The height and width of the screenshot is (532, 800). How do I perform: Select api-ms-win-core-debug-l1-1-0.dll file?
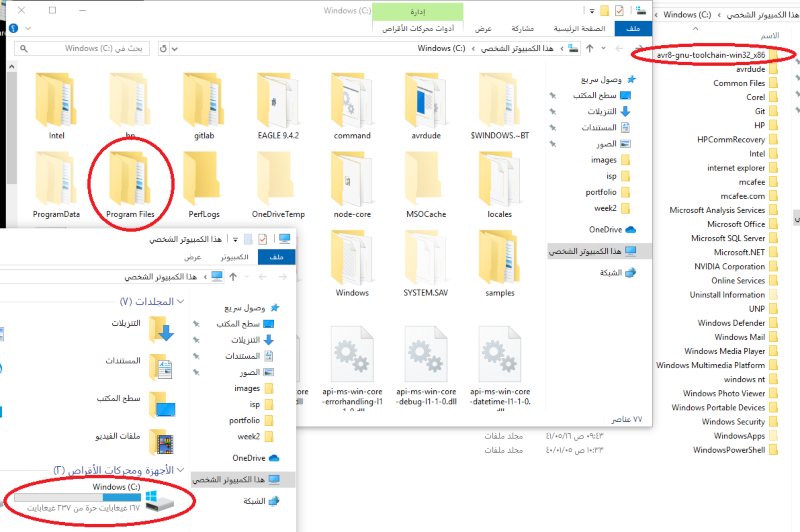426,366
